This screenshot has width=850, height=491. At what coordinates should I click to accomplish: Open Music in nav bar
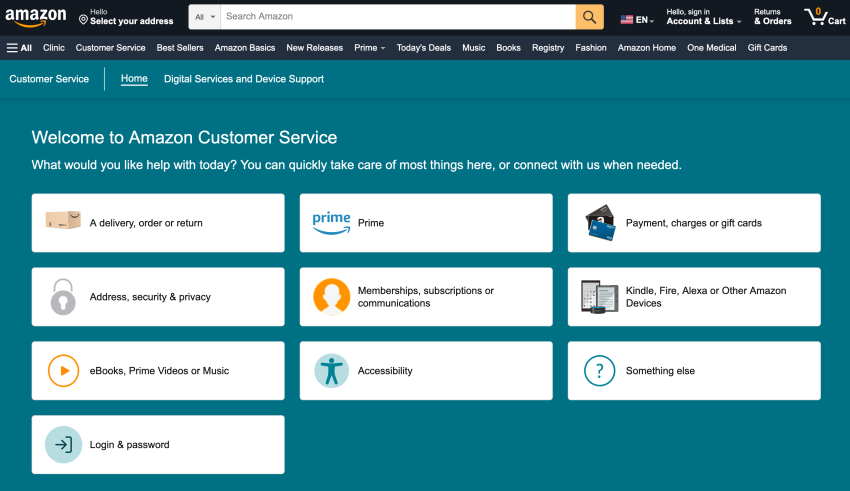click(473, 48)
